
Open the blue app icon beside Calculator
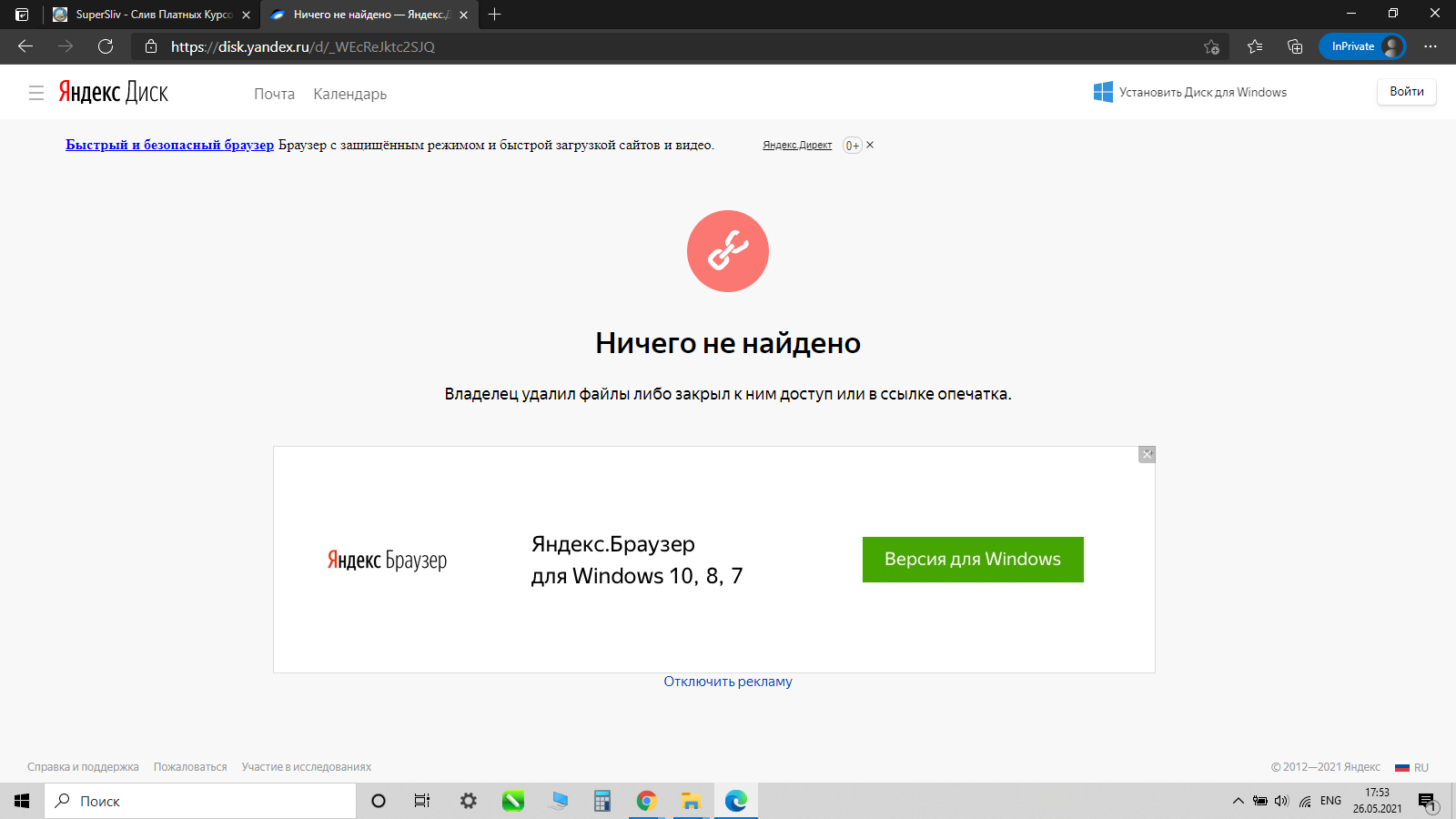click(x=558, y=801)
